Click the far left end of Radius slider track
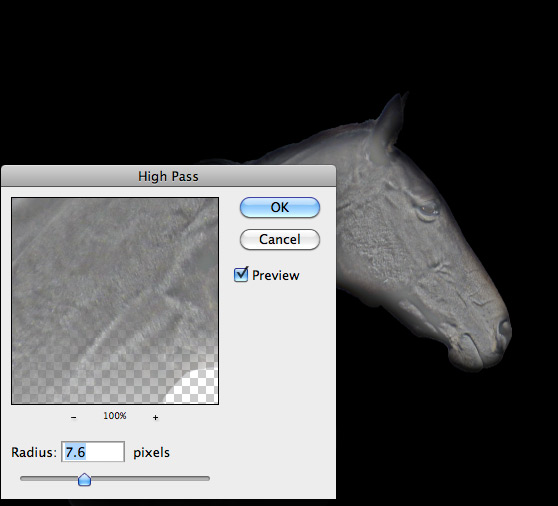This screenshot has height=506, width=558. [x=22, y=479]
